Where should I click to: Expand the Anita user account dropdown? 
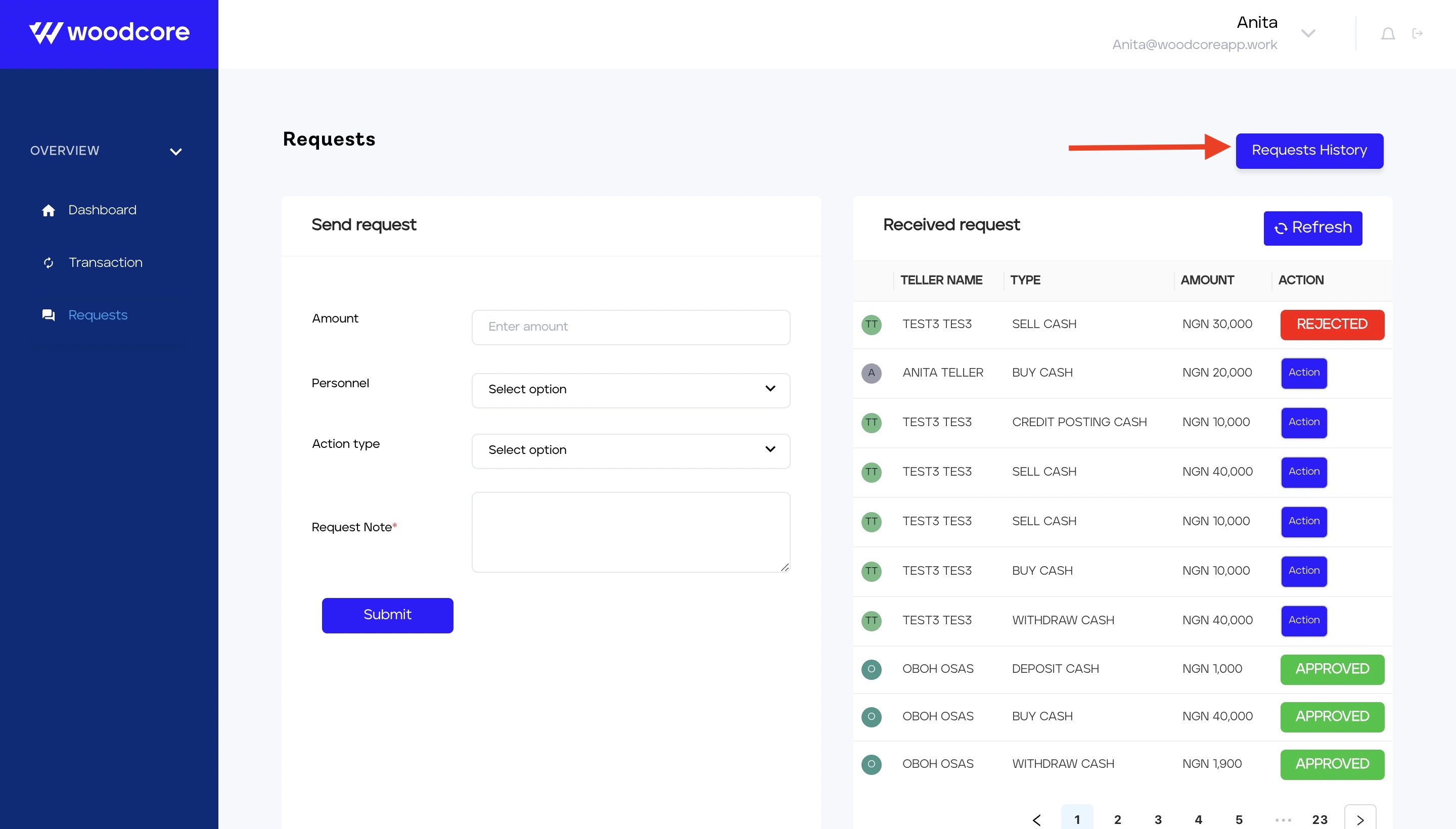1308,33
